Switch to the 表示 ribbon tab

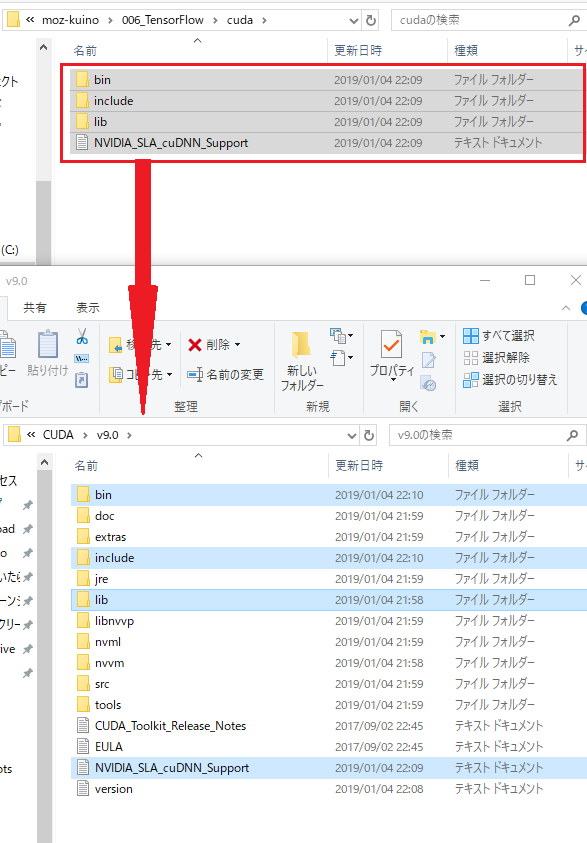[x=88, y=308]
